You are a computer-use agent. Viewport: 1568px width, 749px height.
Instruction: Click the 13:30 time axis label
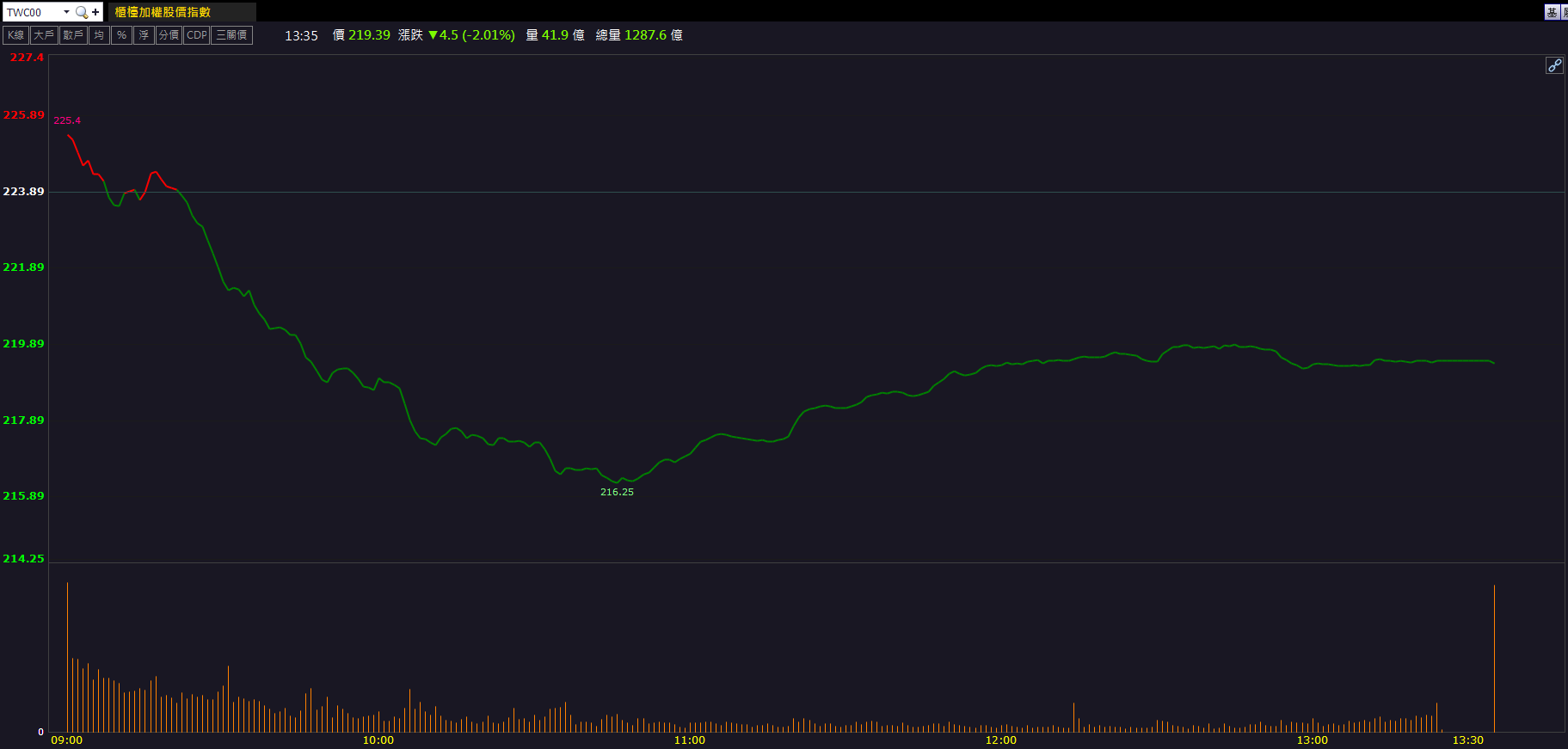point(1468,740)
